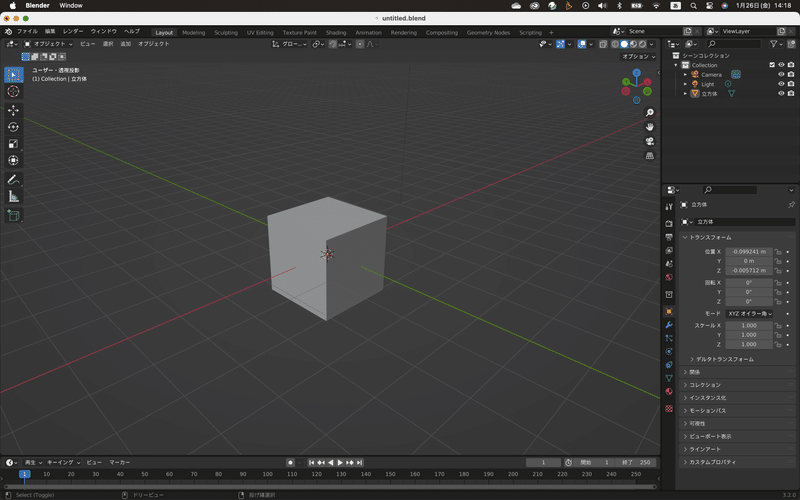The image size is (800, 500).
Task: Activate the Rotate tool
Action: tap(14, 127)
